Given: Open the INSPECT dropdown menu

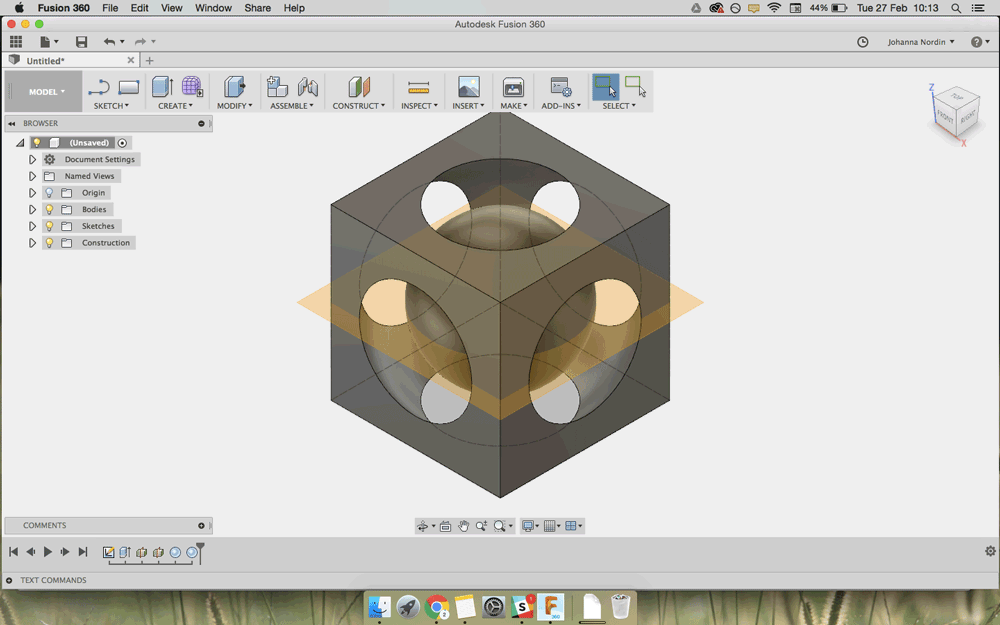Looking at the screenshot, I should tap(419, 106).
